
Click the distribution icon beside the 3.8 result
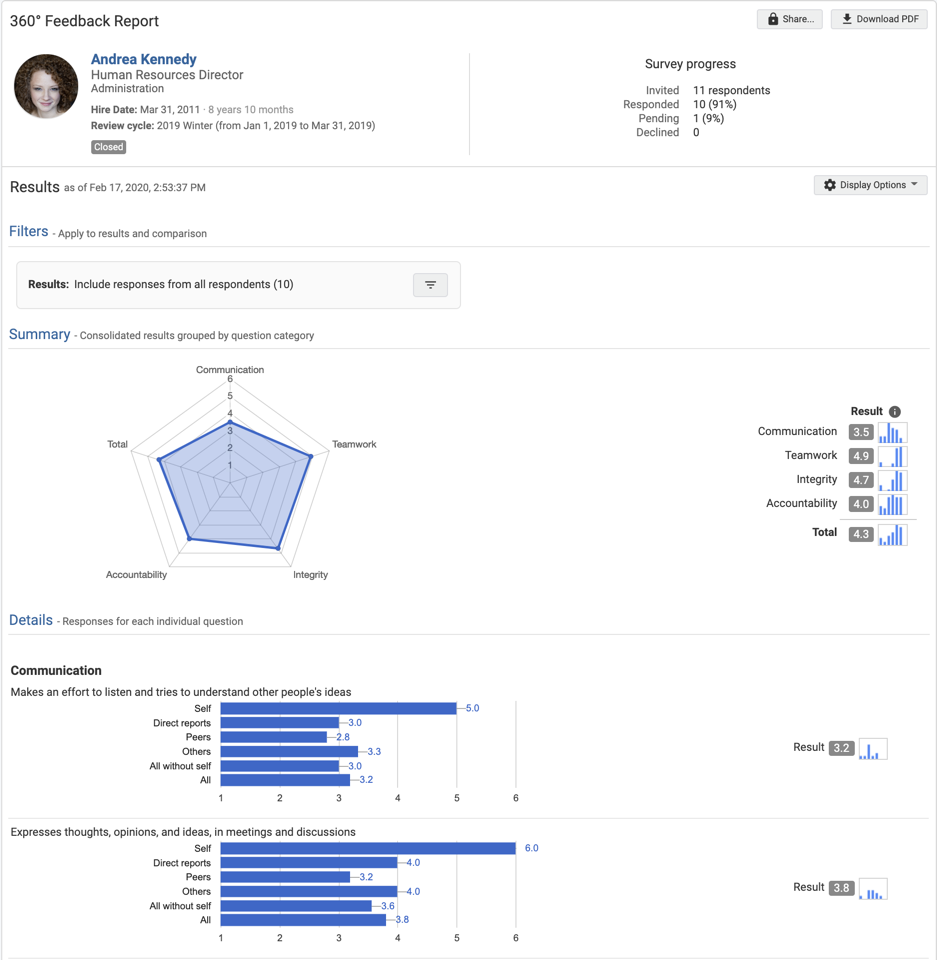point(872,887)
